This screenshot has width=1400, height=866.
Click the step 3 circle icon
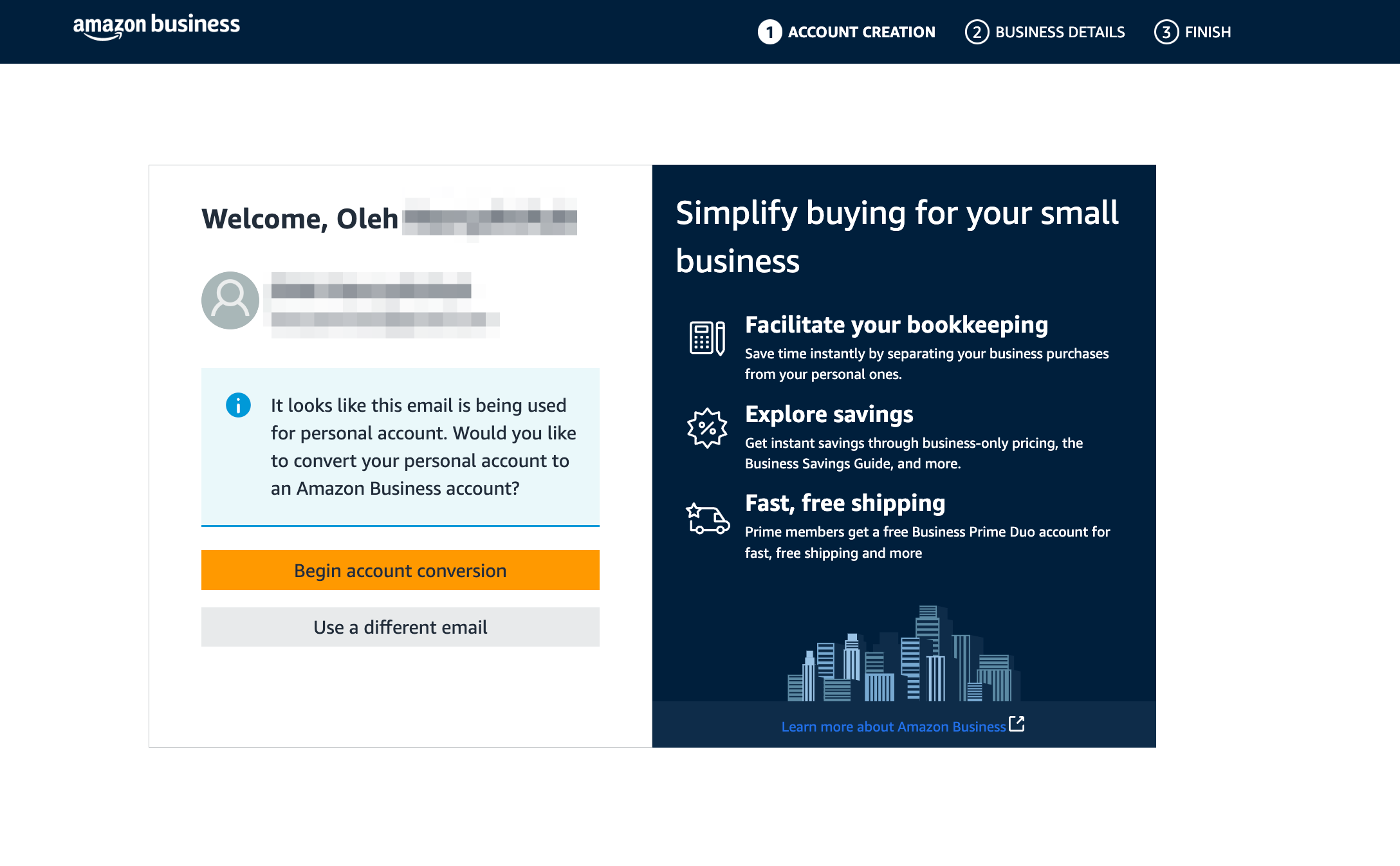[1166, 32]
